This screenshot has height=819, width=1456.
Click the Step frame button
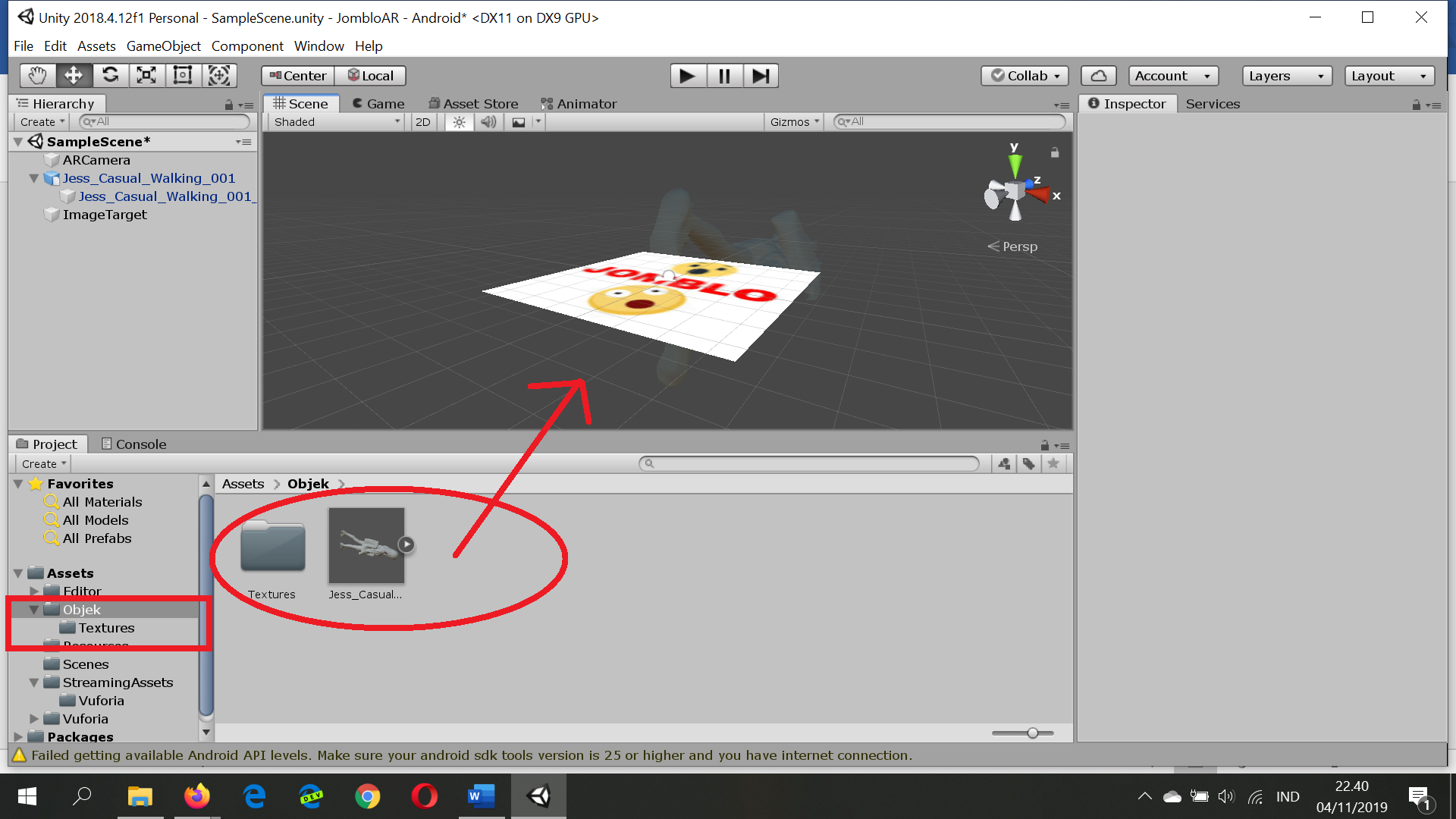tap(761, 76)
